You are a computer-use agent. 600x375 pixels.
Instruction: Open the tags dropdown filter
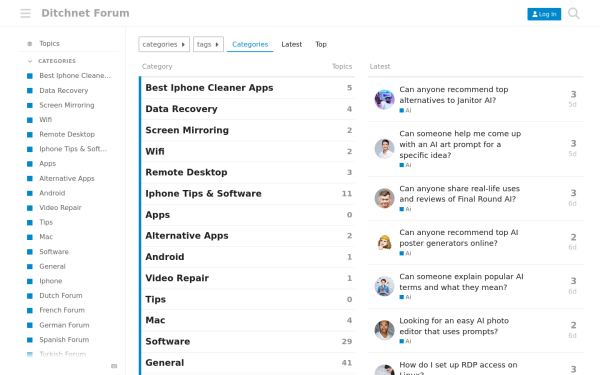[208, 44]
